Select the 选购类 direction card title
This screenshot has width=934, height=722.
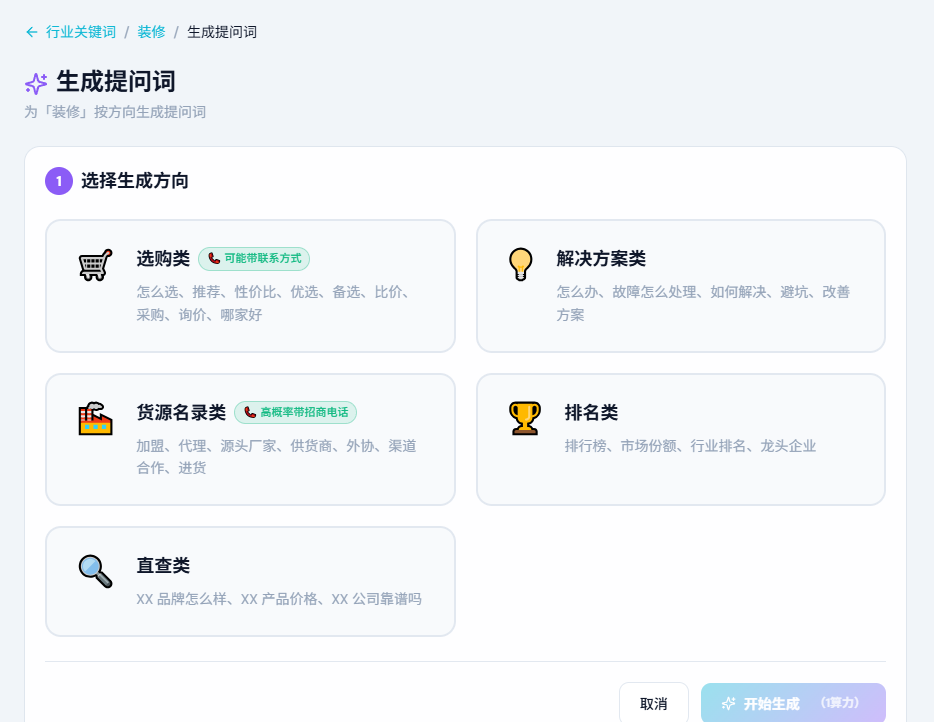coord(163,259)
